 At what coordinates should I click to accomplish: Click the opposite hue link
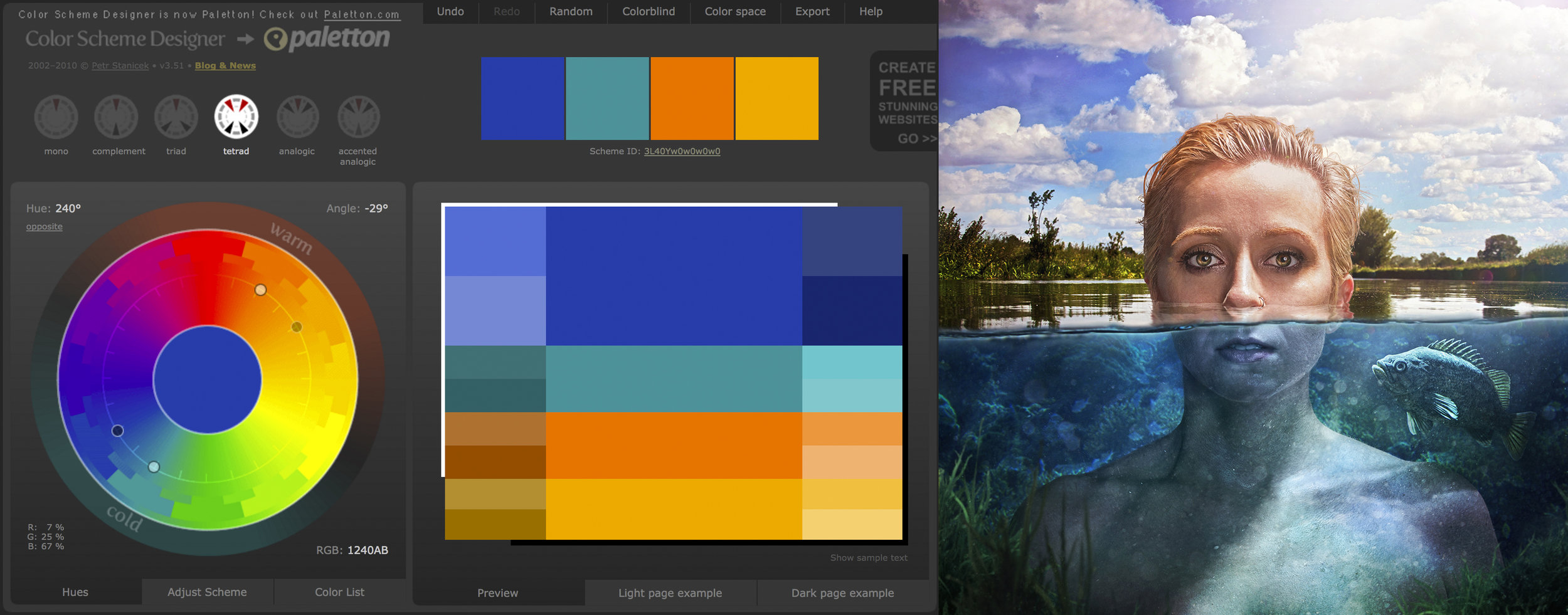[44, 226]
